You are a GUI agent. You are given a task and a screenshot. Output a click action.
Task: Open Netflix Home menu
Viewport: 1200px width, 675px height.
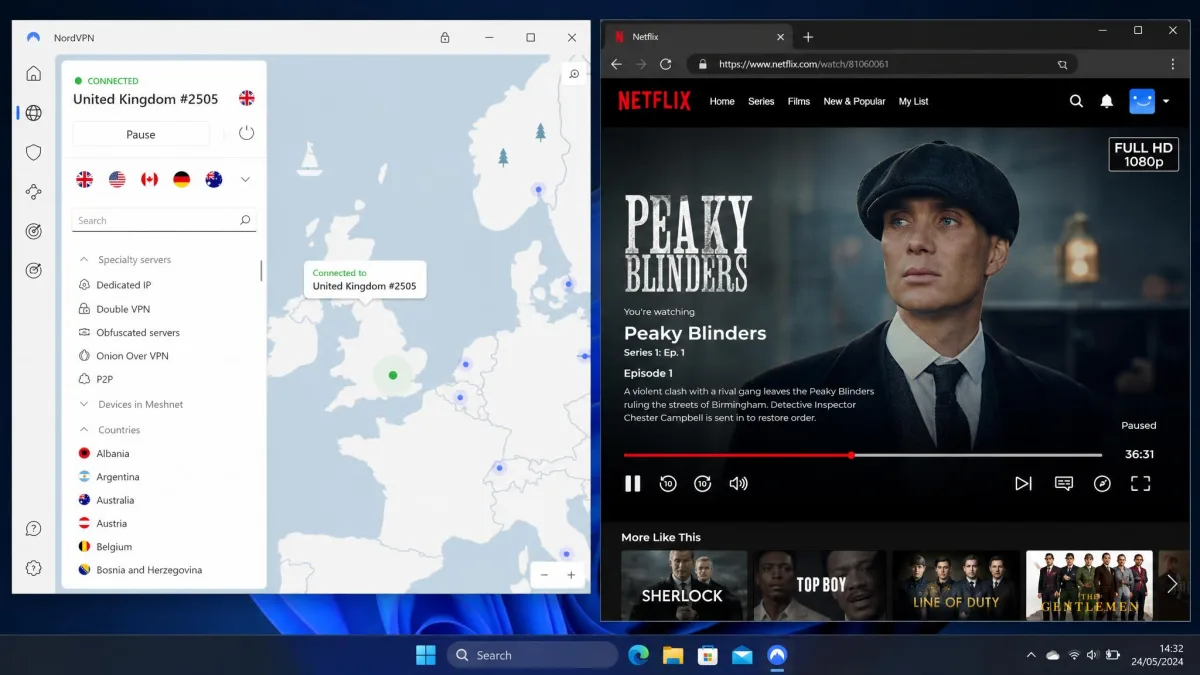click(x=722, y=101)
